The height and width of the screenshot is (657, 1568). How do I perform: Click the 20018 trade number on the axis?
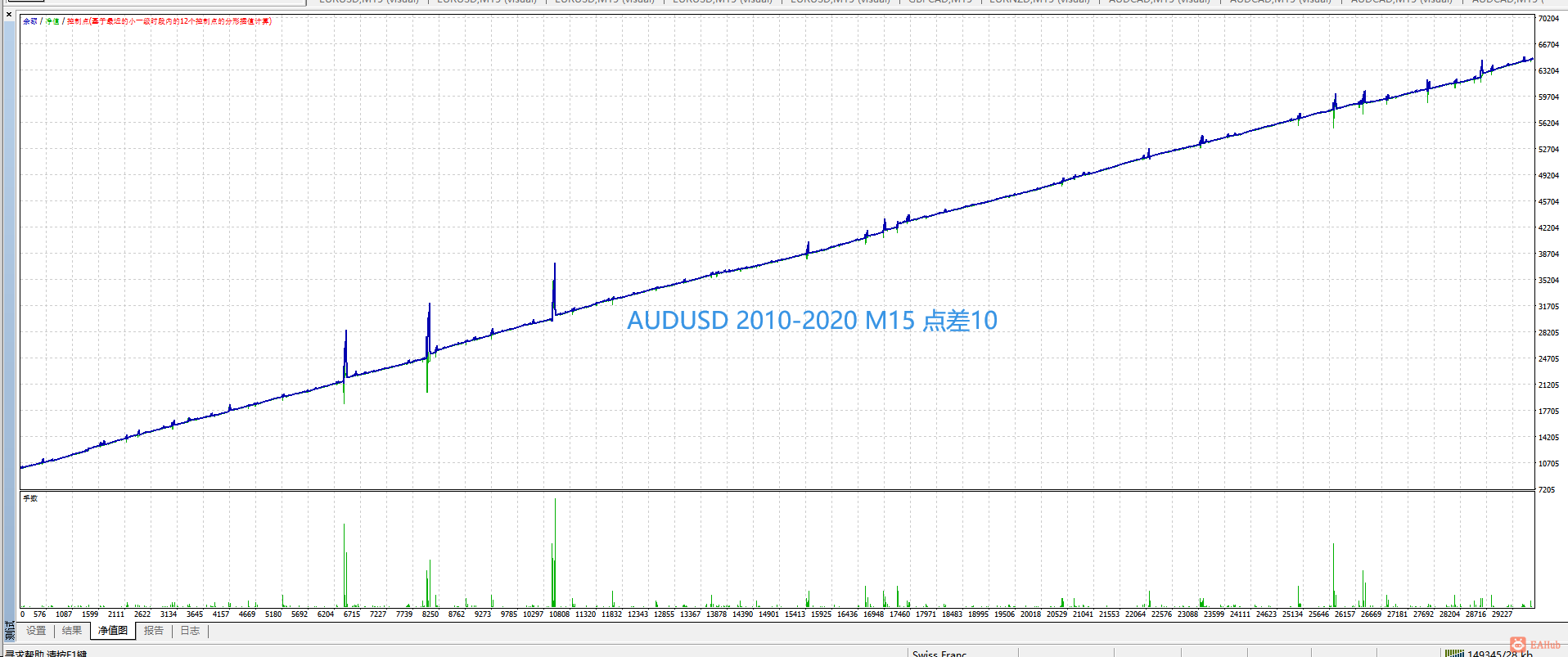click(1030, 614)
